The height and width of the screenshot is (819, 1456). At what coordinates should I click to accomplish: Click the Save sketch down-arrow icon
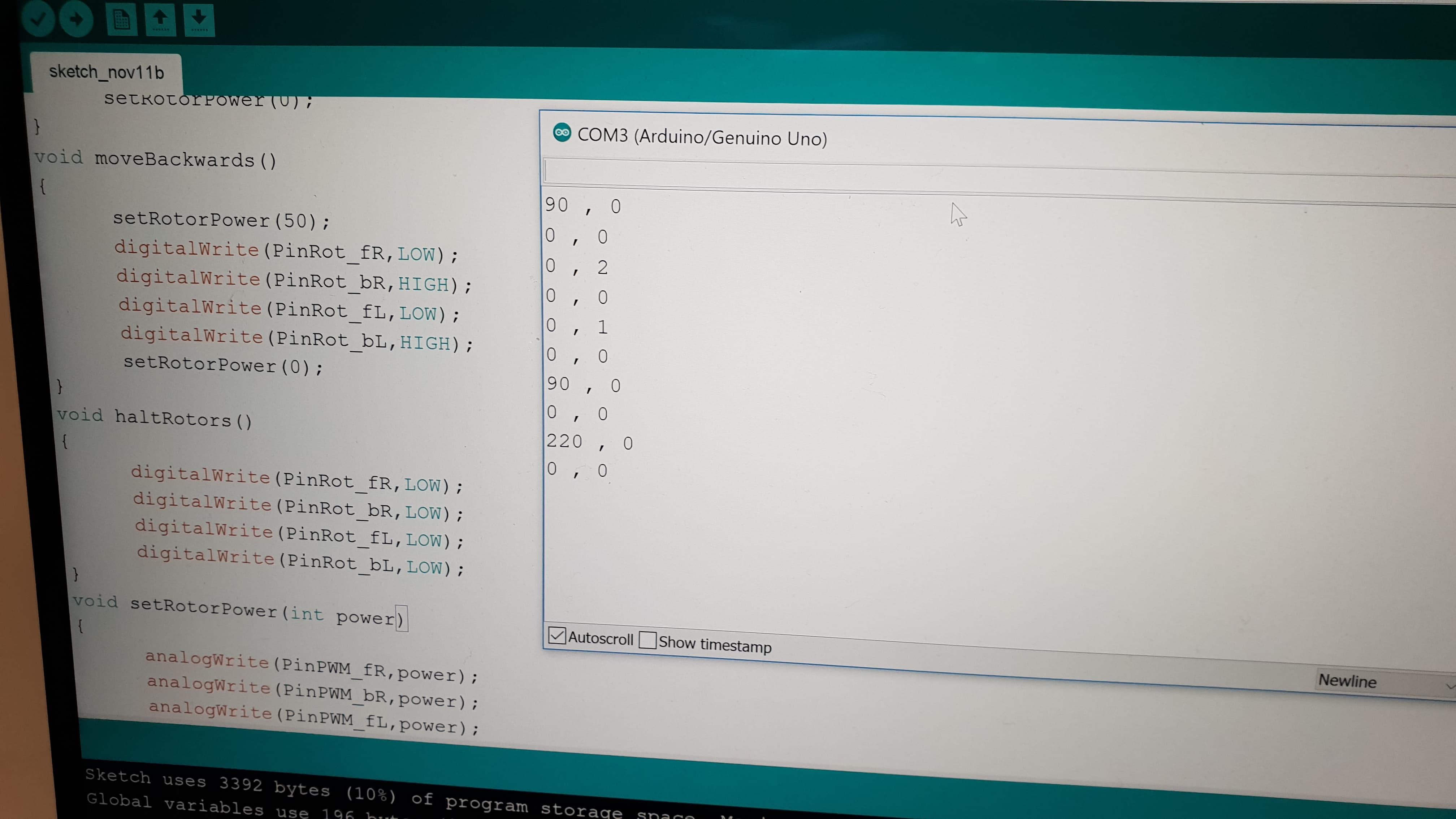(199, 20)
